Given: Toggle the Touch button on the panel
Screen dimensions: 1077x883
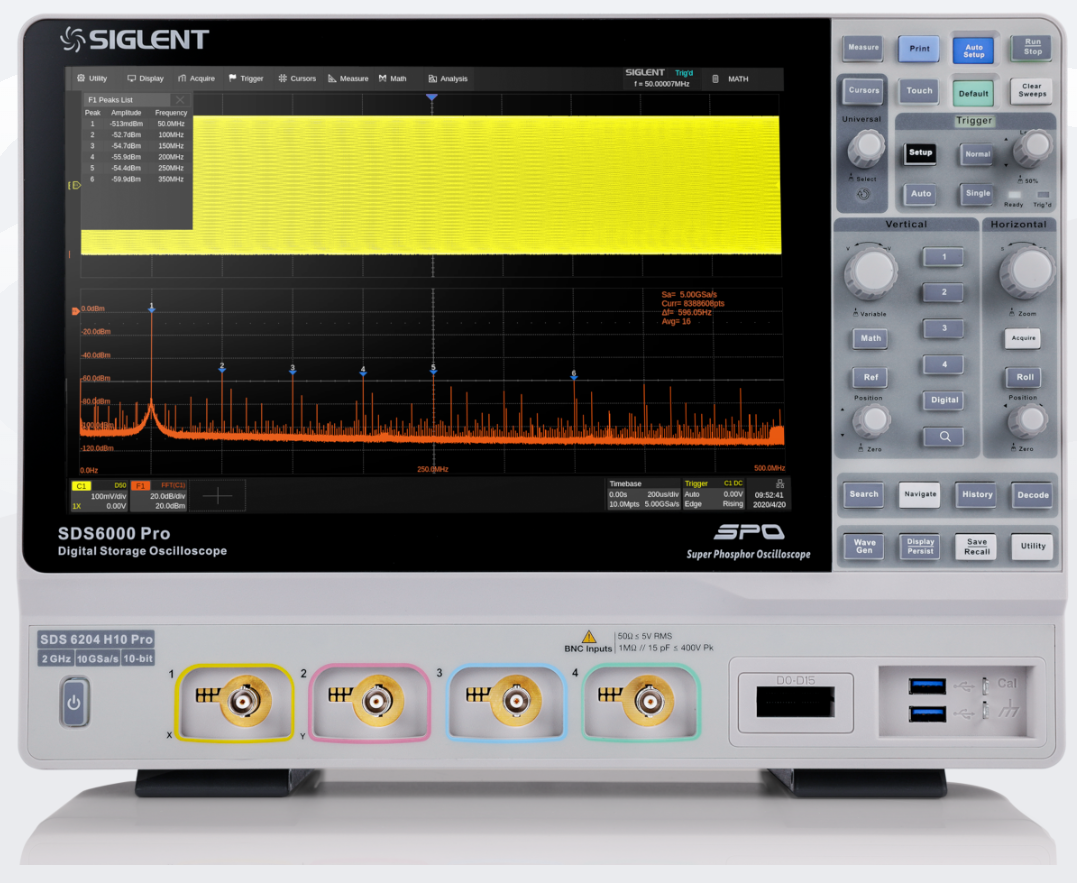Looking at the screenshot, I should coord(919,91).
